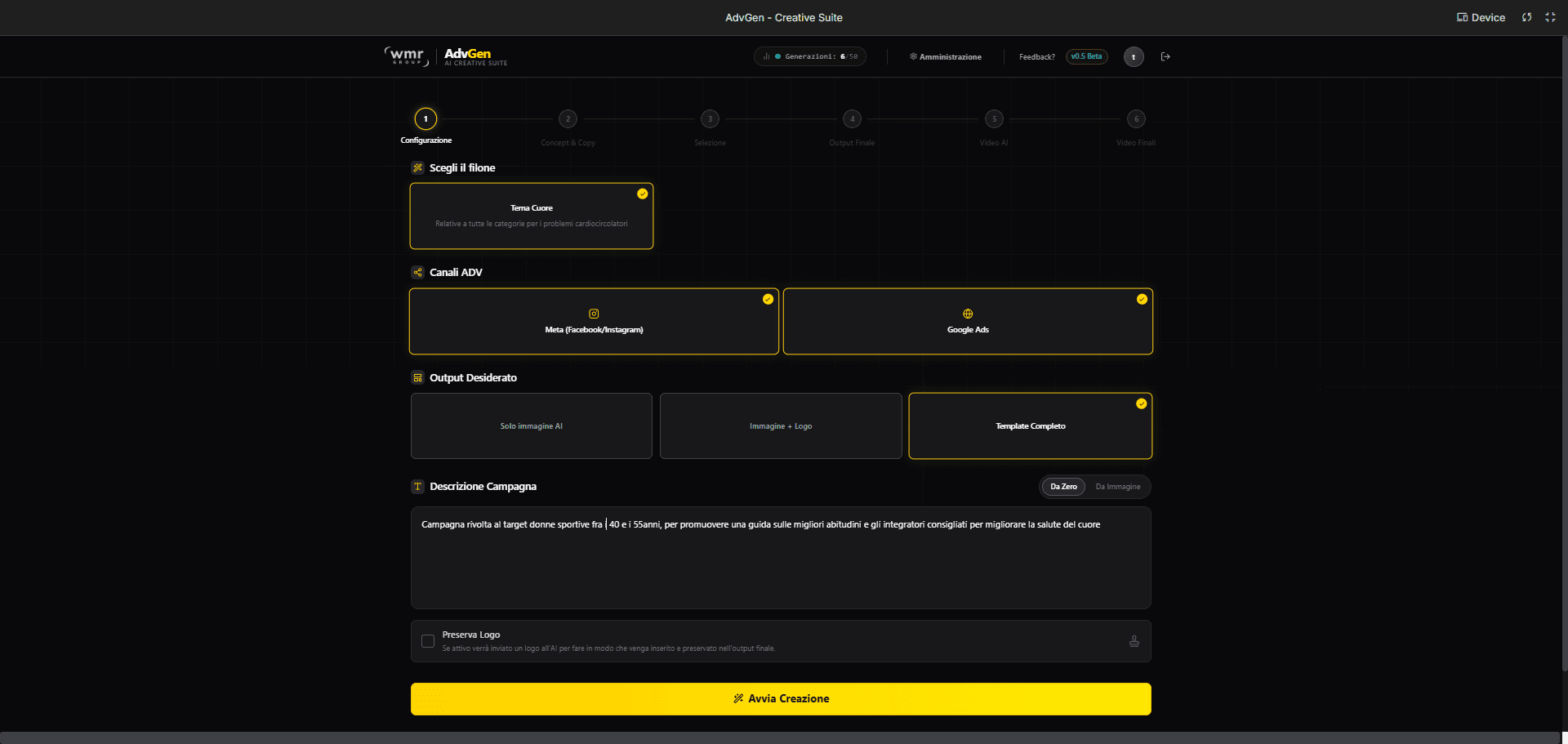Click the Scegli il filone heading

pyautogui.click(x=462, y=167)
